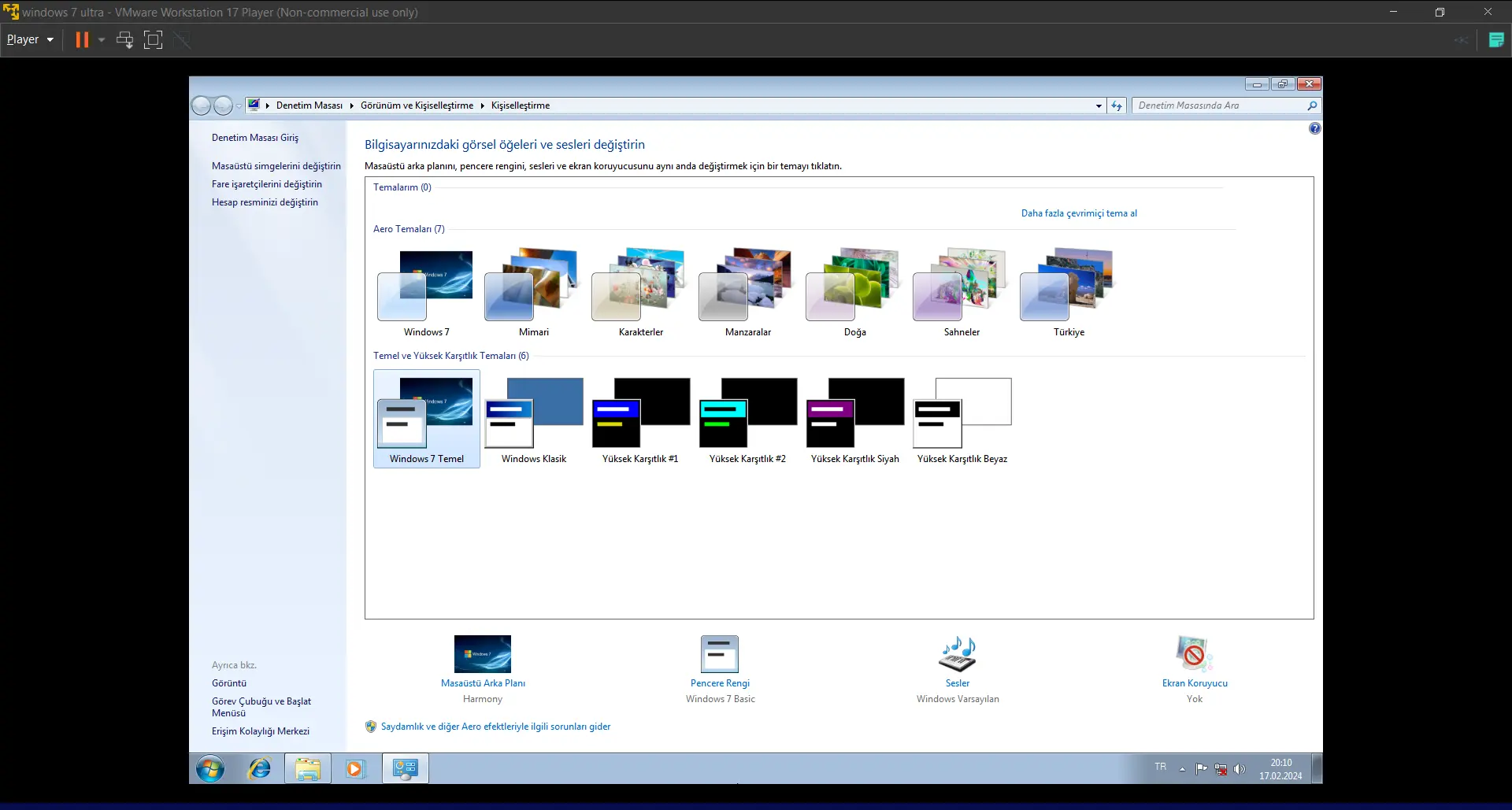Pause the virtual machine in VMware toolbar
The image size is (1512, 810).
tap(82, 39)
